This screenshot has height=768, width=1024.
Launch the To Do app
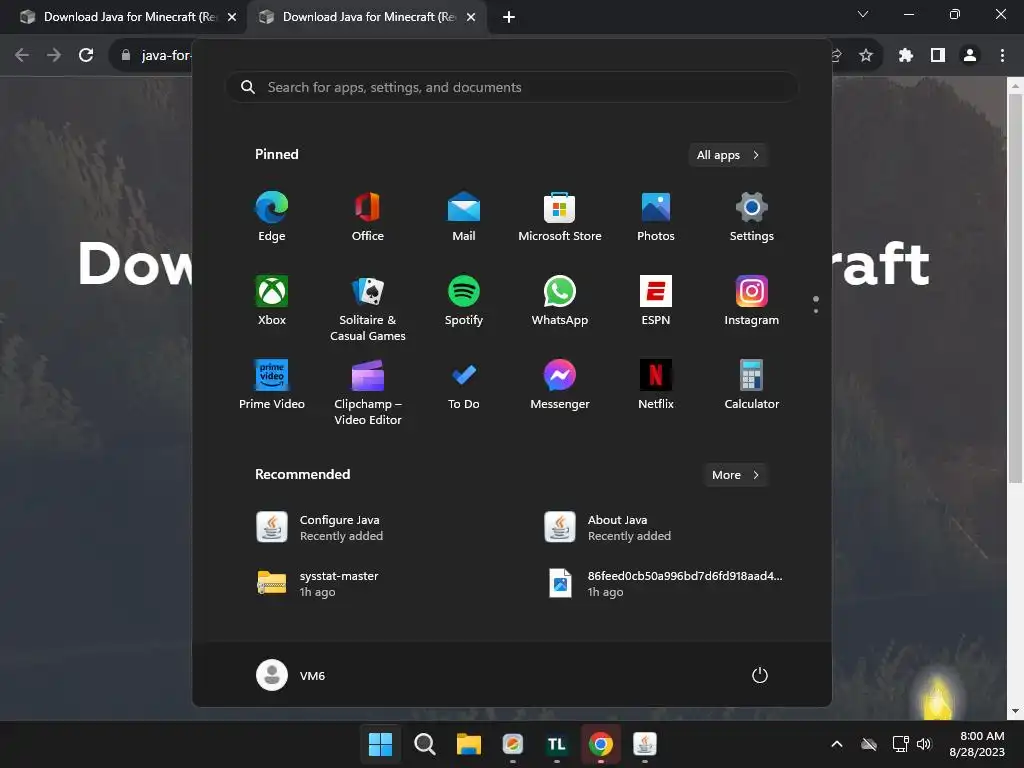[464, 385]
